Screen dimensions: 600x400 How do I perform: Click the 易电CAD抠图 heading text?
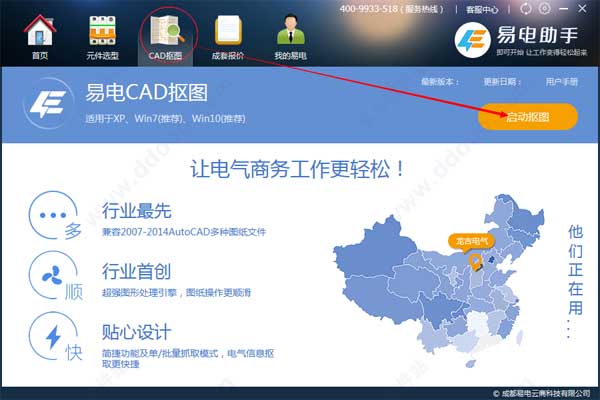147,93
